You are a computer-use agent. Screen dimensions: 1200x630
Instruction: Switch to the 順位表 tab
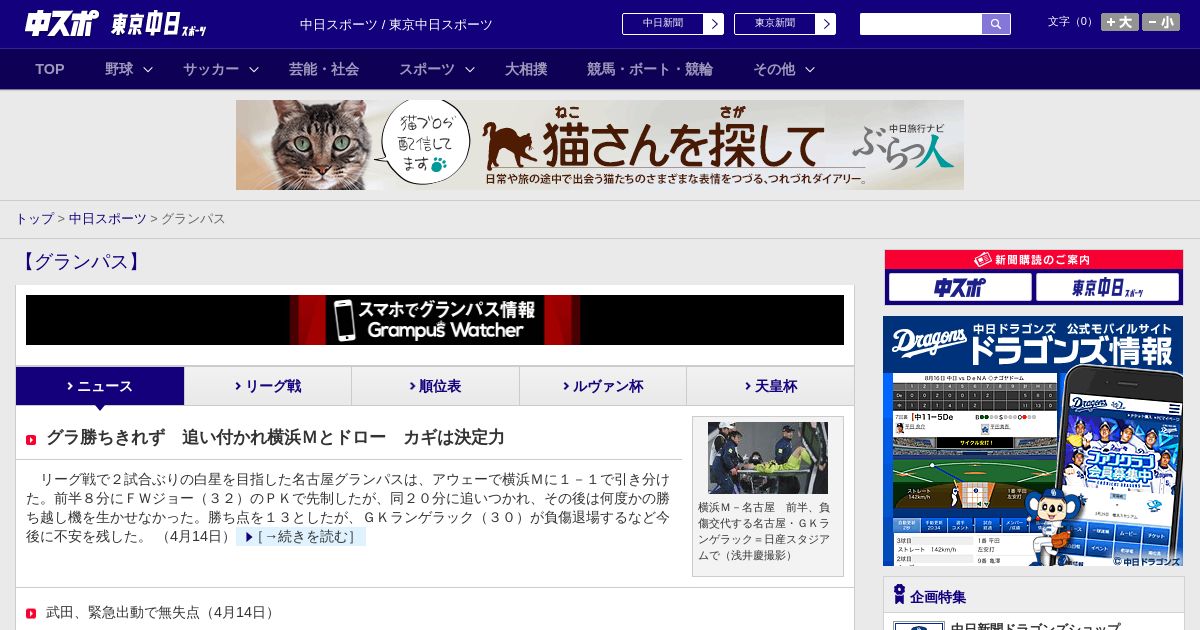tap(435, 386)
